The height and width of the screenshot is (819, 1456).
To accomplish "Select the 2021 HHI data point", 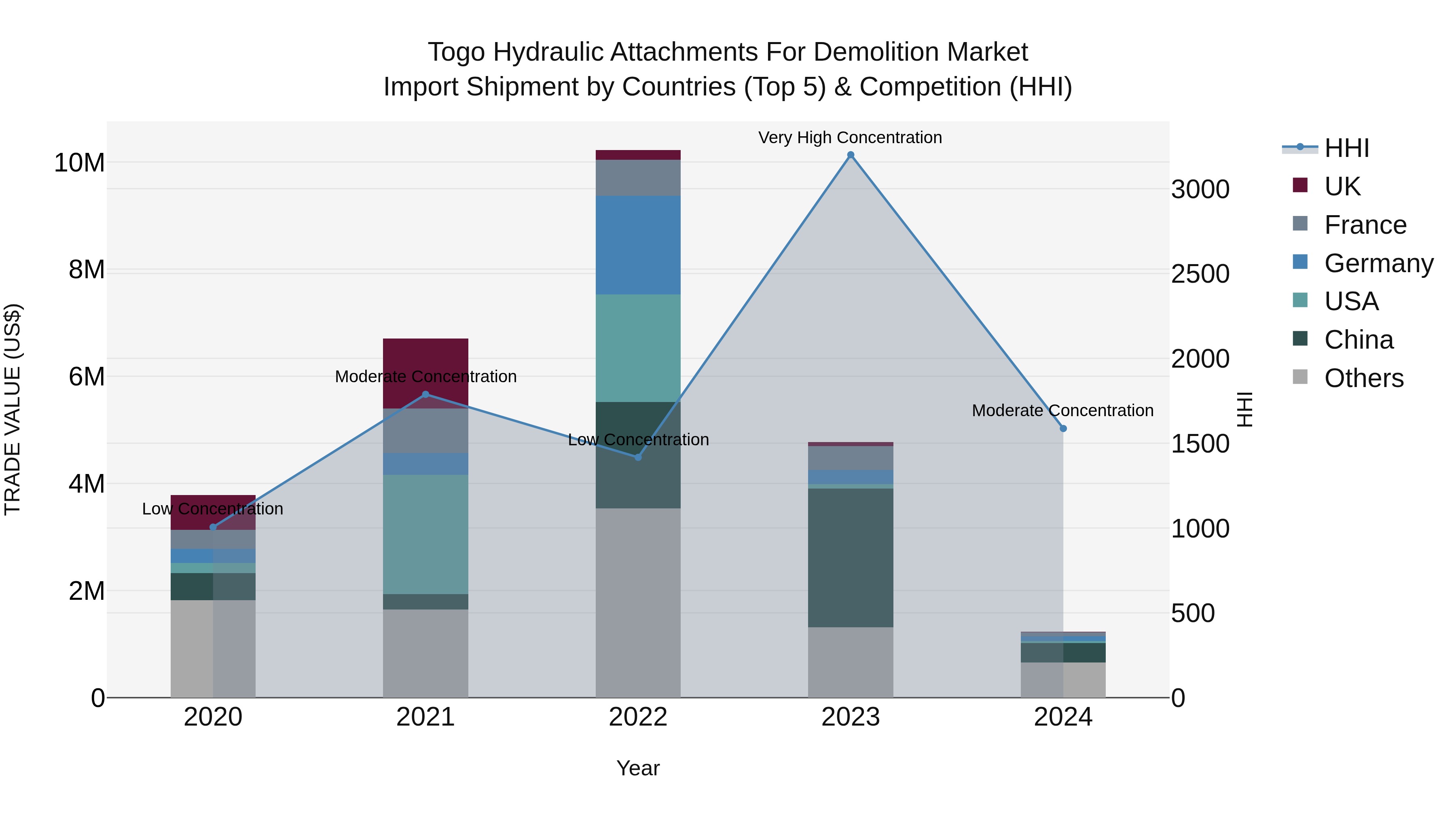I will tap(425, 394).
